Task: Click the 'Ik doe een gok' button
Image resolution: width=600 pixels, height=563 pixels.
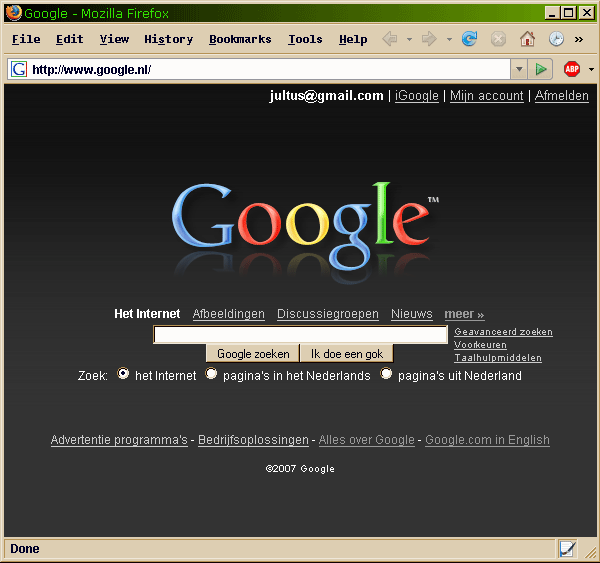Action: click(347, 354)
